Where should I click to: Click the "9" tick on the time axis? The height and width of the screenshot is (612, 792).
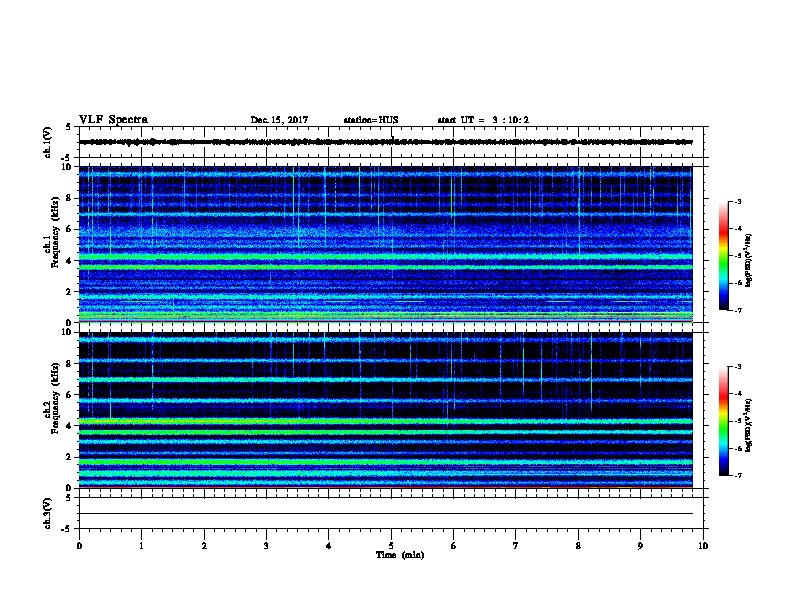[x=640, y=546]
